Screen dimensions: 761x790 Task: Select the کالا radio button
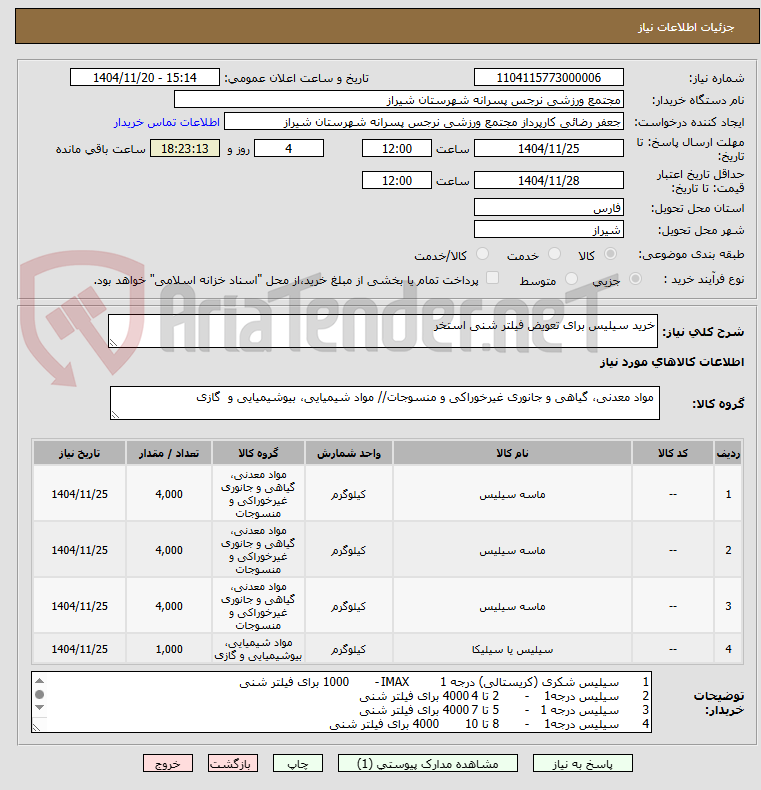[x=610, y=254]
